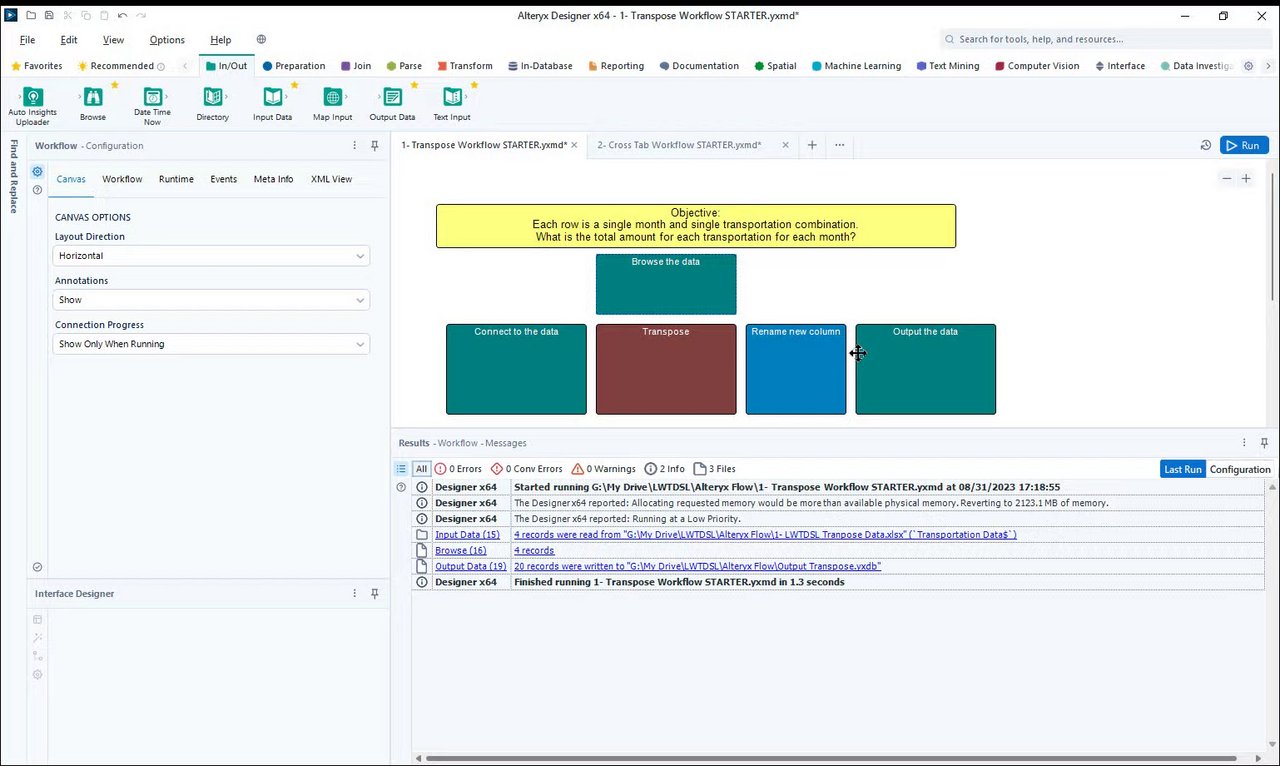Switch to Cross Tab Workflow STARTER tab
The width and height of the screenshot is (1280, 766).
click(x=679, y=145)
